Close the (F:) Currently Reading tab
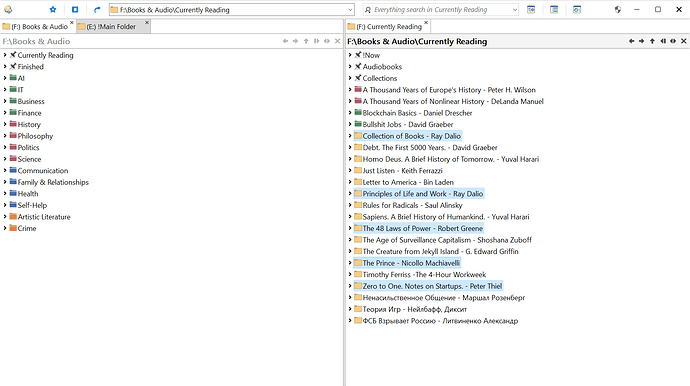 [426, 23]
